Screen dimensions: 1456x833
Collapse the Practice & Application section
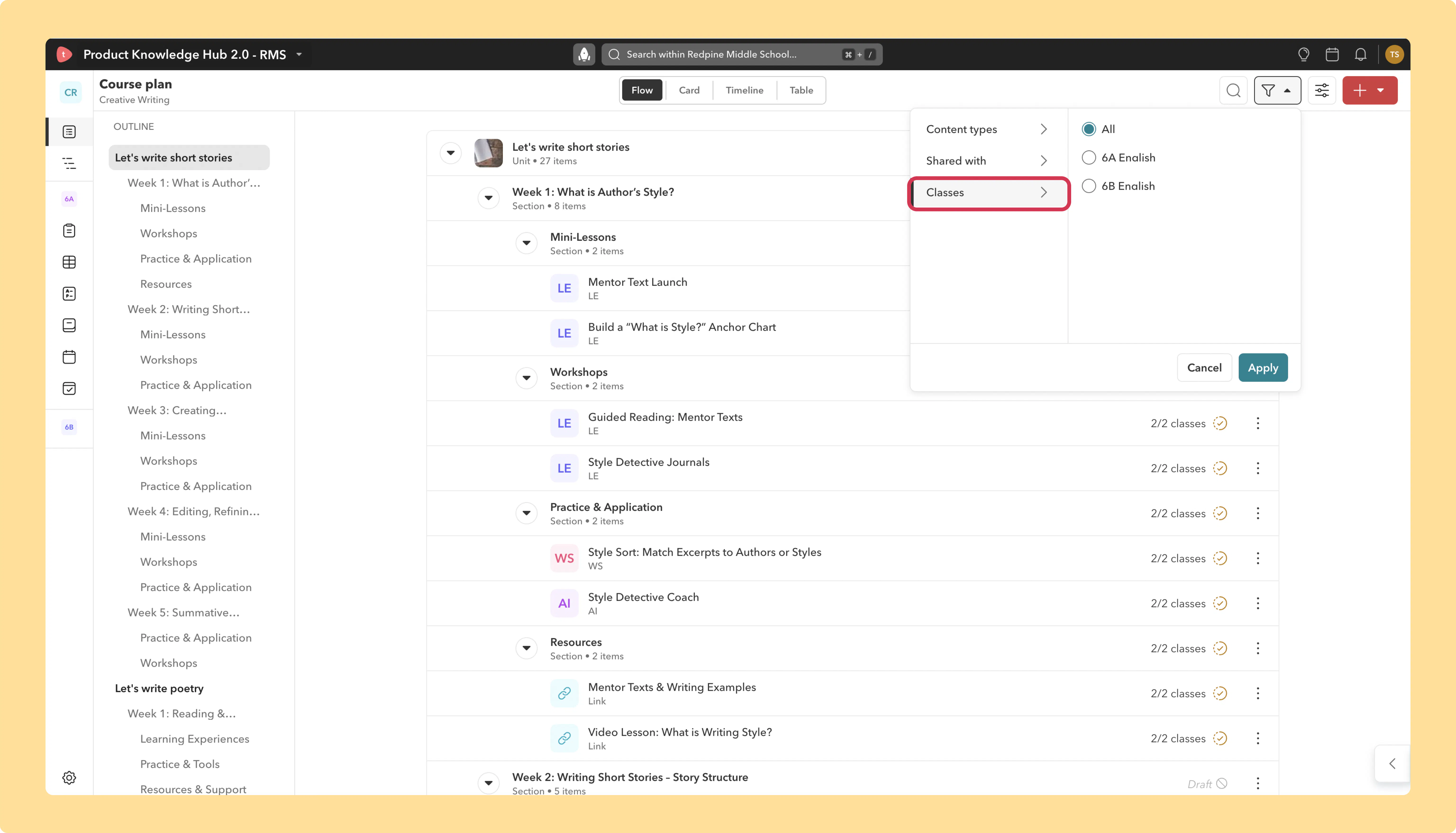point(526,513)
